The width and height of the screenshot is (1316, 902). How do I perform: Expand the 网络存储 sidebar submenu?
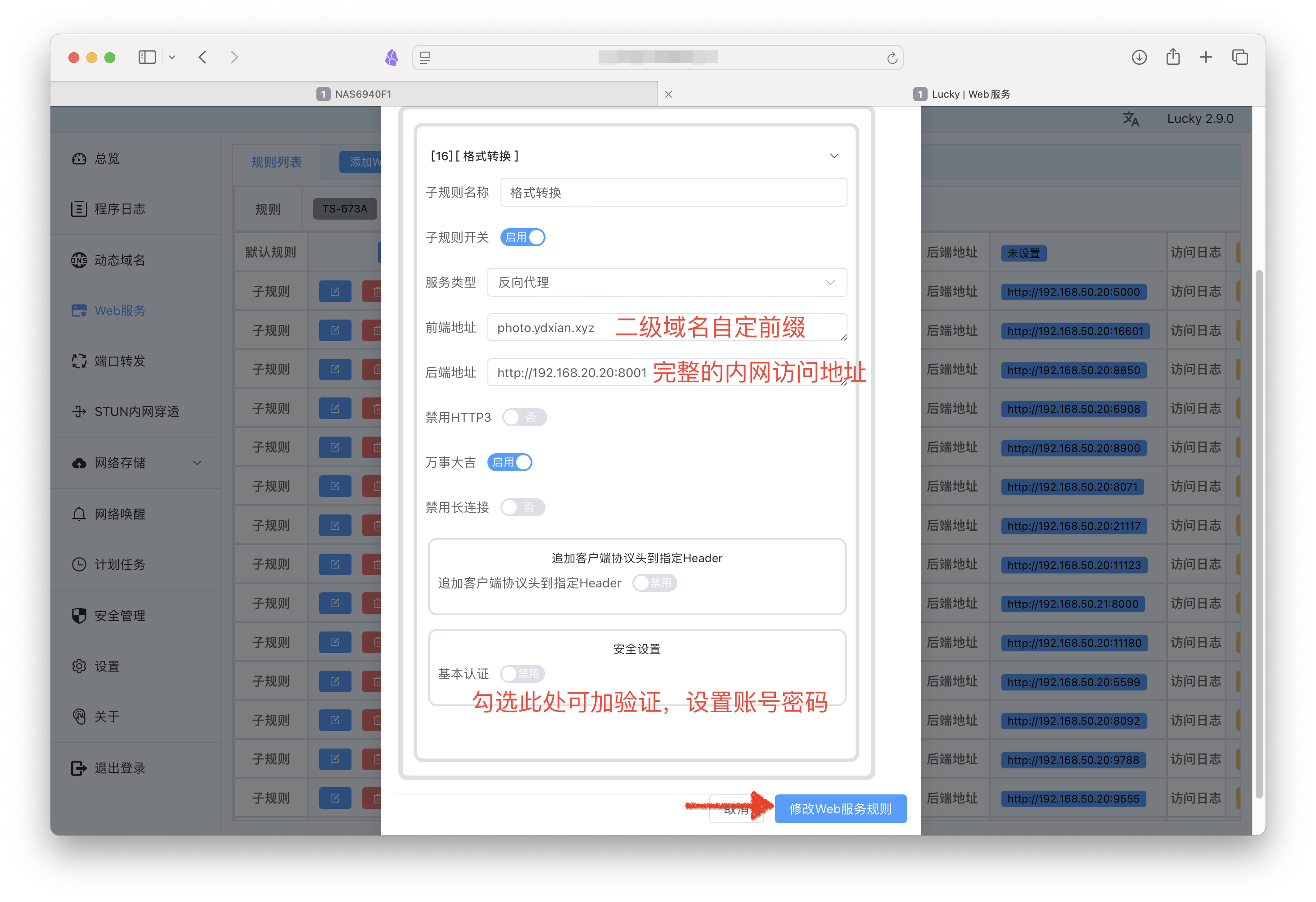click(x=197, y=463)
